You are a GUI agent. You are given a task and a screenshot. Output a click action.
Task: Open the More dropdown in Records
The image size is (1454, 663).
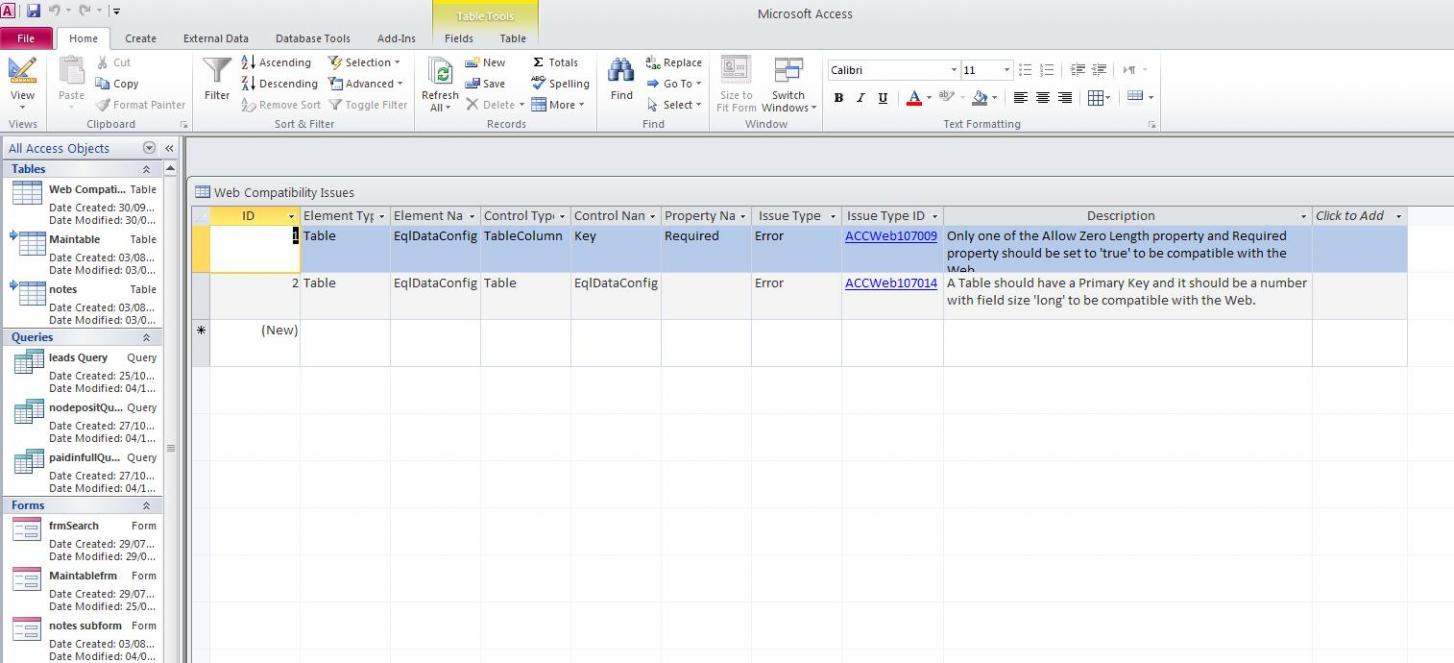[559, 105]
